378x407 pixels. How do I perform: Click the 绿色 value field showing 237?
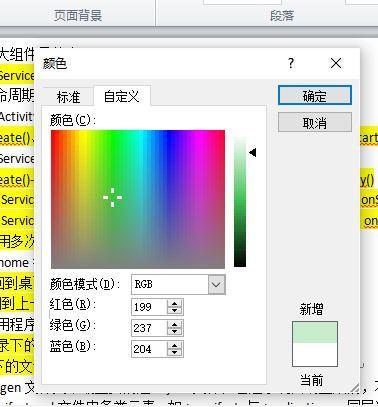(149, 328)
